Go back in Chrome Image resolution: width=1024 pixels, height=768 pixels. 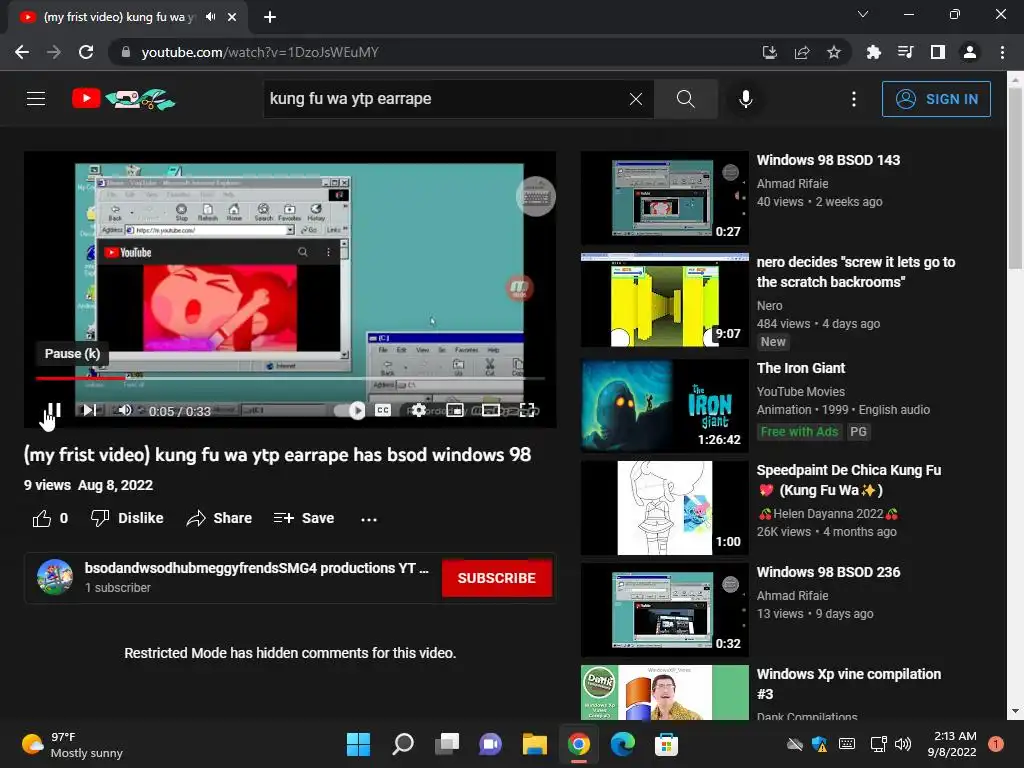point(22,52)
